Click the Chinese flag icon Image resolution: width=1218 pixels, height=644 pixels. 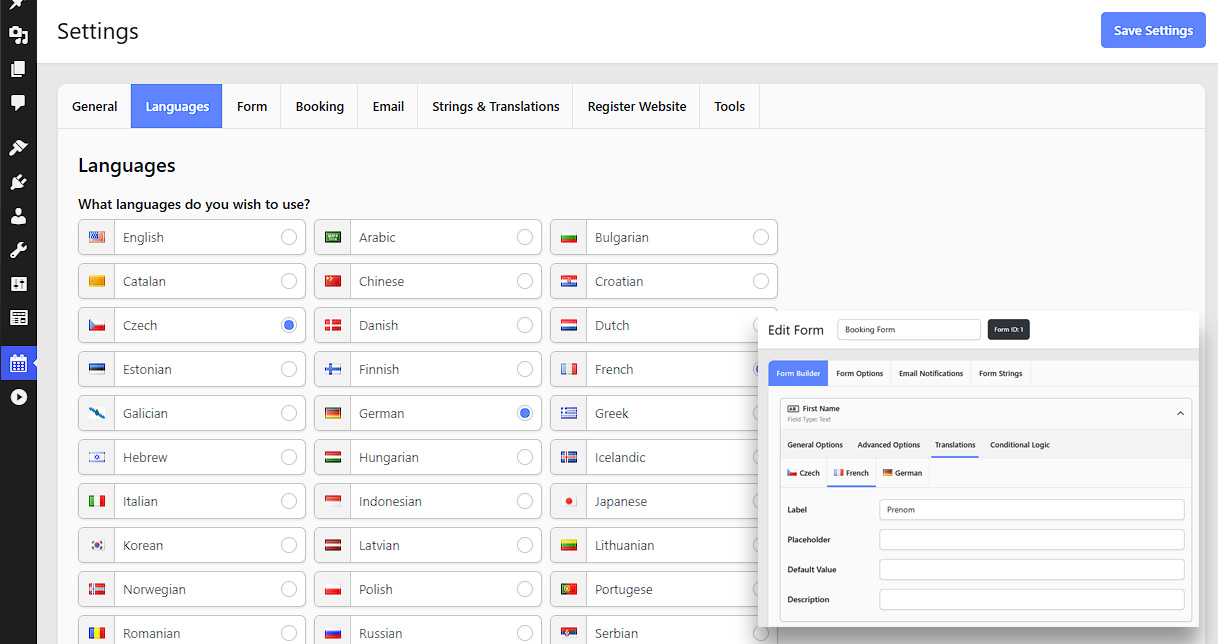tap(333, 281)
